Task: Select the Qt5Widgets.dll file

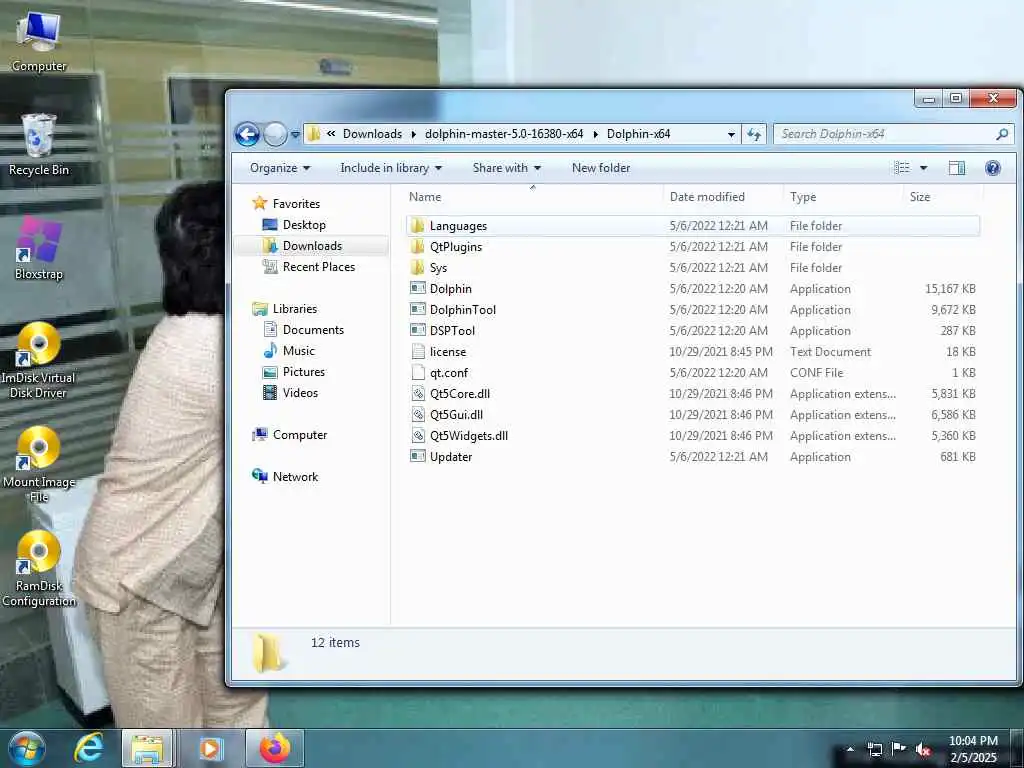Action: (x=692, y=436)
